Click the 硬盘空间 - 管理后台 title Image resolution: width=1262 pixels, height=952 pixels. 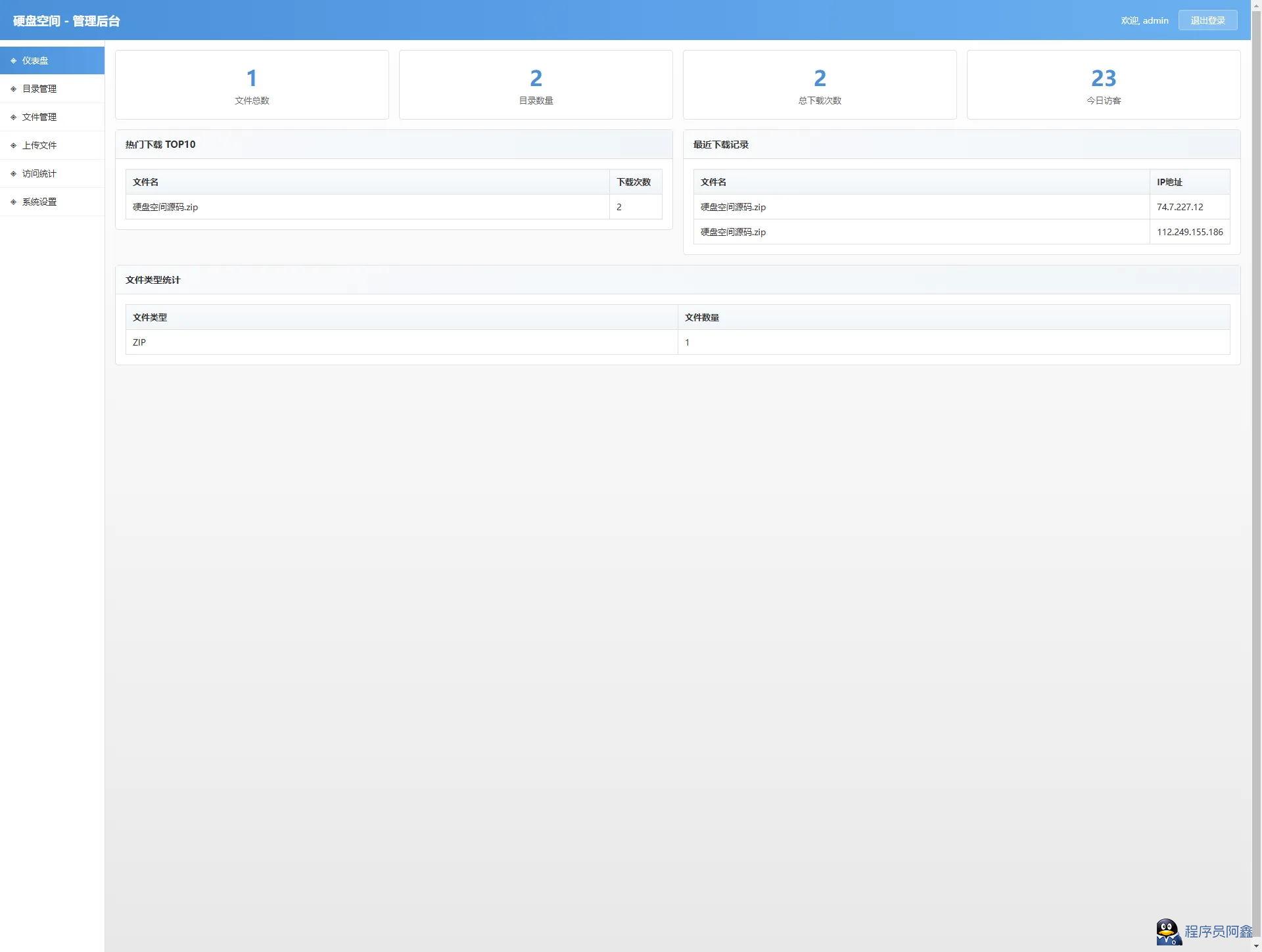click(66, 21)
